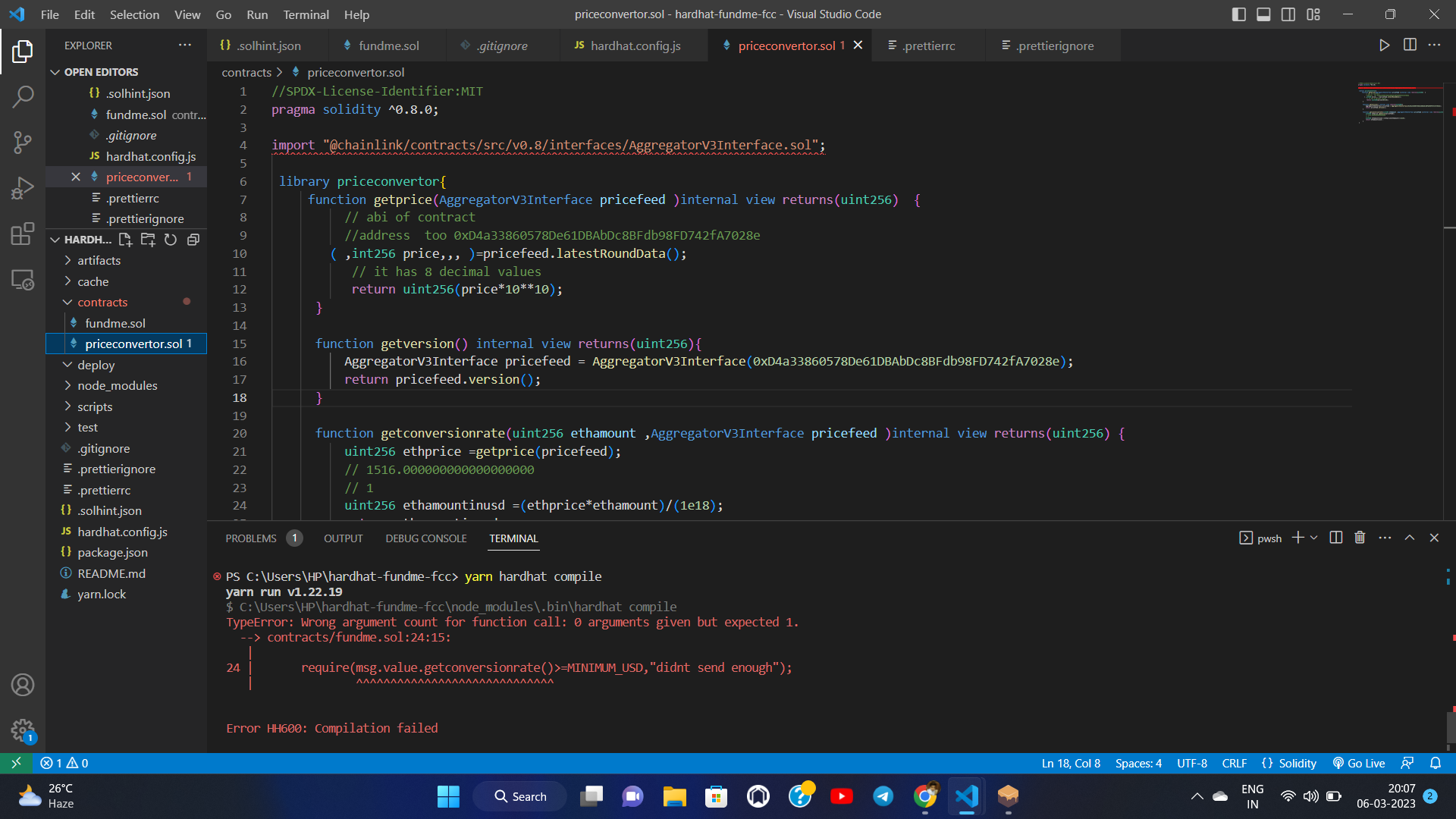Maximize the panel size with chevron
The image size is (1456, 819).
(x=1410, y=538)
